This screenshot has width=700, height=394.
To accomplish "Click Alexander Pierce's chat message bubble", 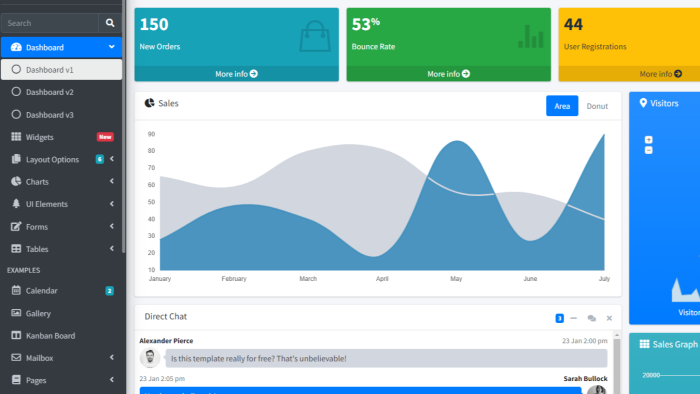I will pyautogui.click(x=386, y=358).
